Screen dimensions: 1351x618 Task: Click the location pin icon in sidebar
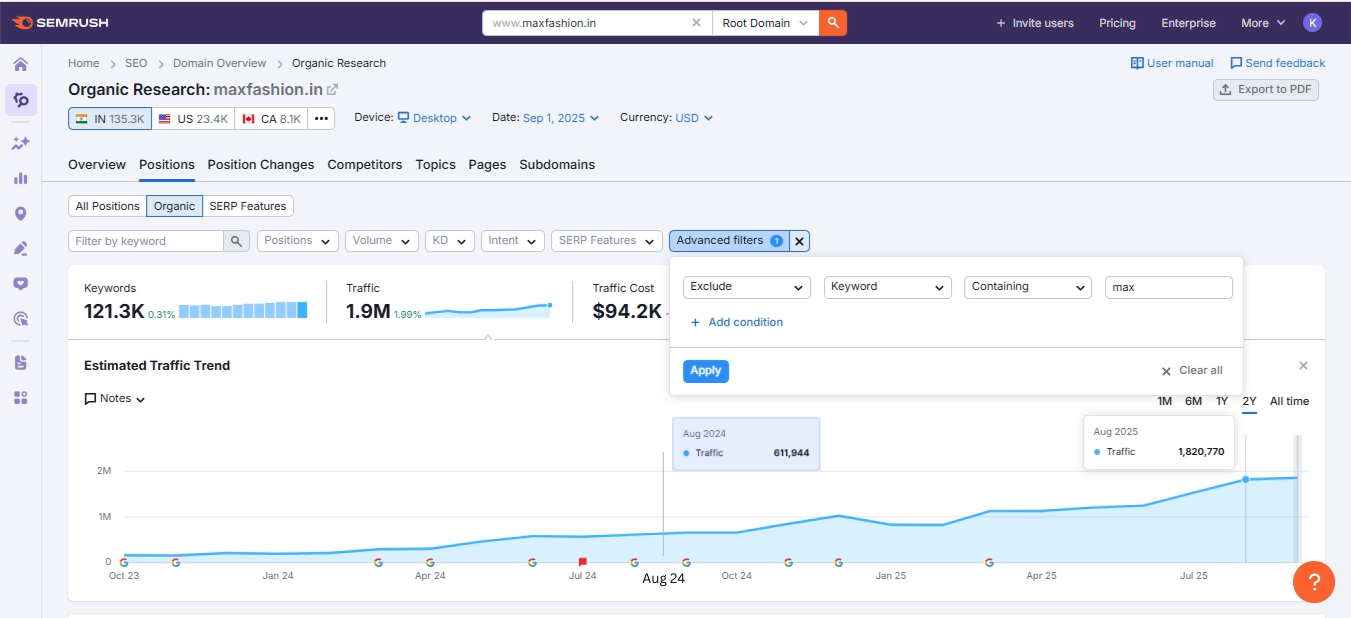[20, 213]
